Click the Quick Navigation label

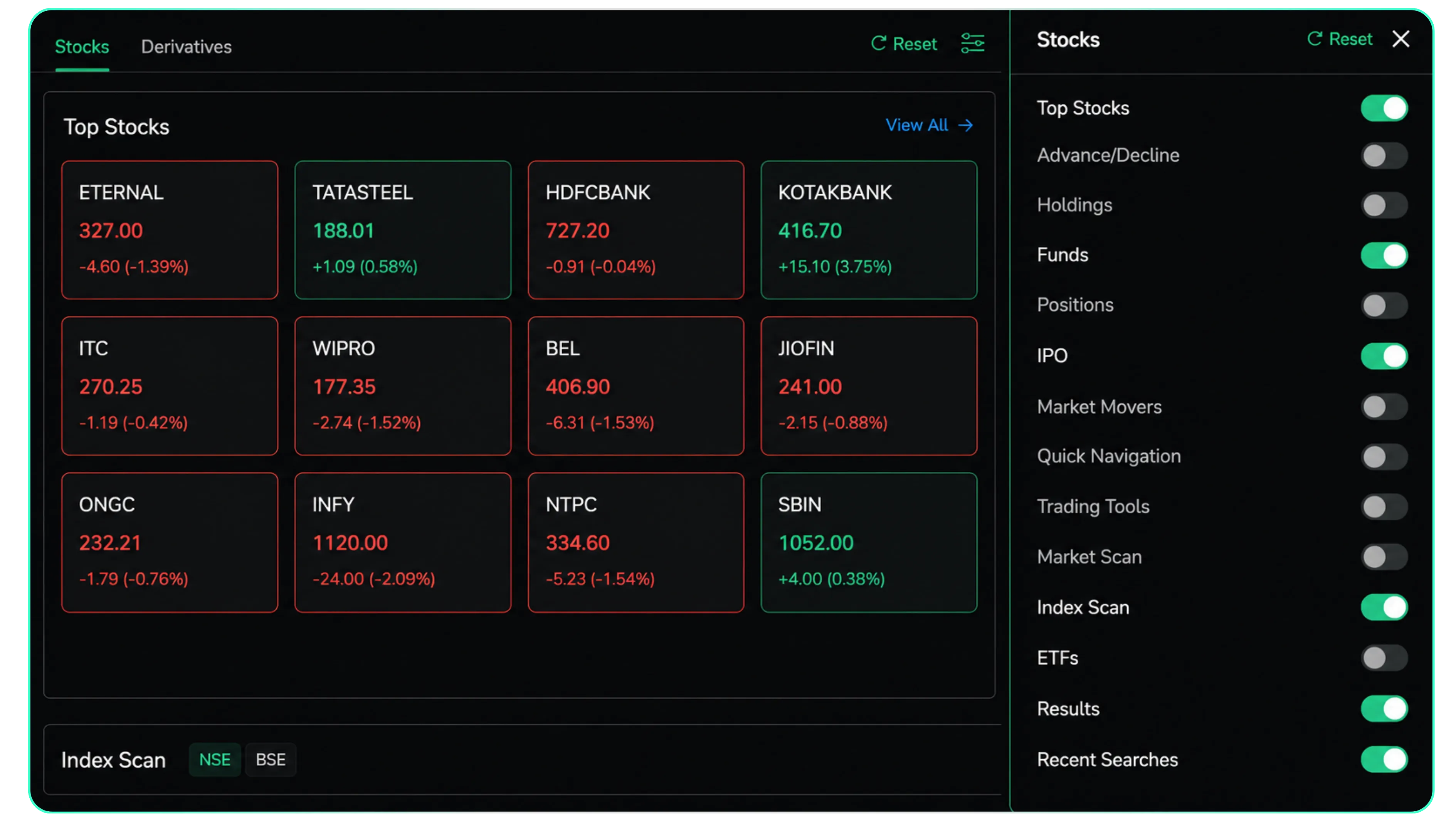coord(1109,457)
